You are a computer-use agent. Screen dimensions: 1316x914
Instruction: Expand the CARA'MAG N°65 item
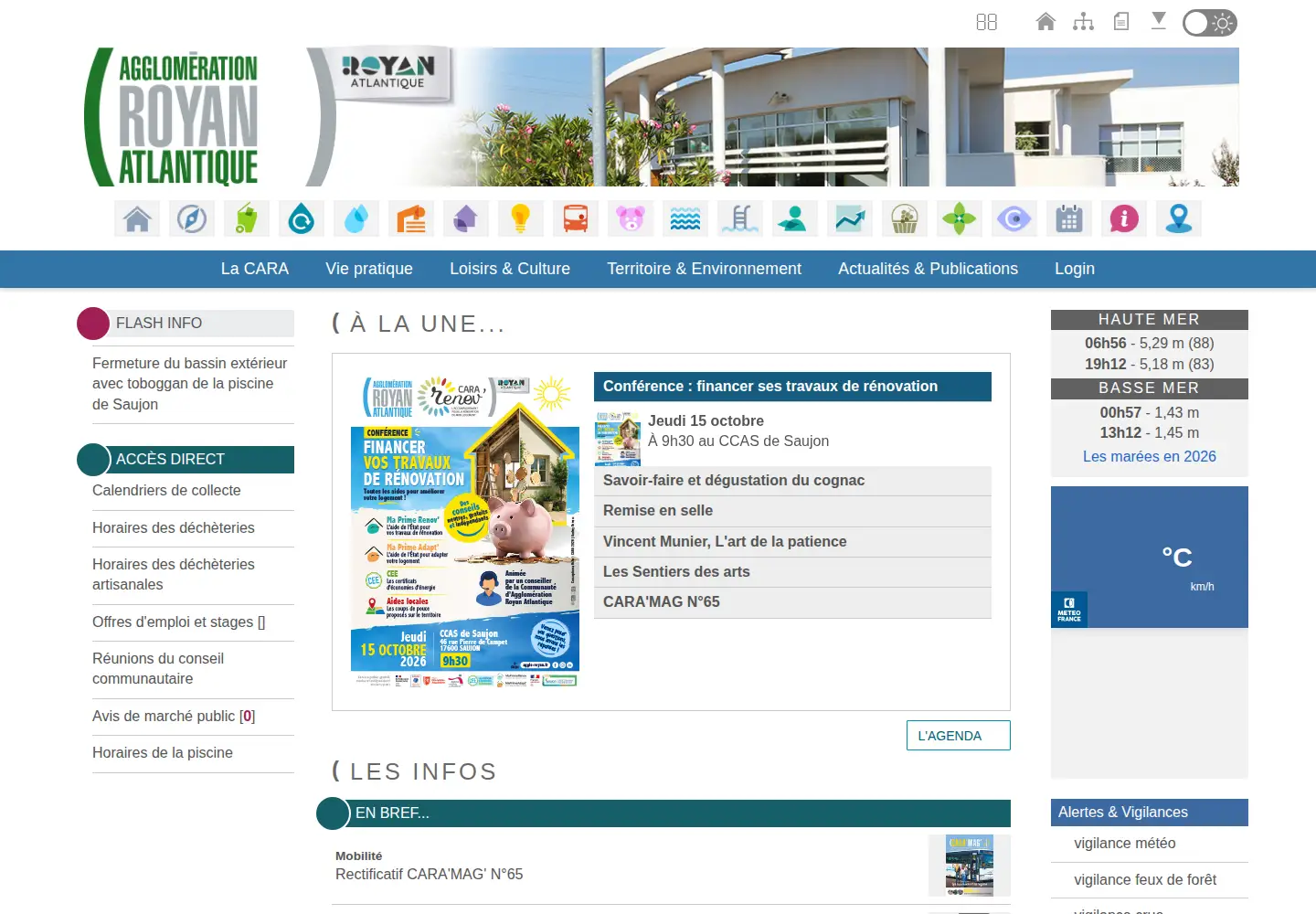click(x=792, y=602)
